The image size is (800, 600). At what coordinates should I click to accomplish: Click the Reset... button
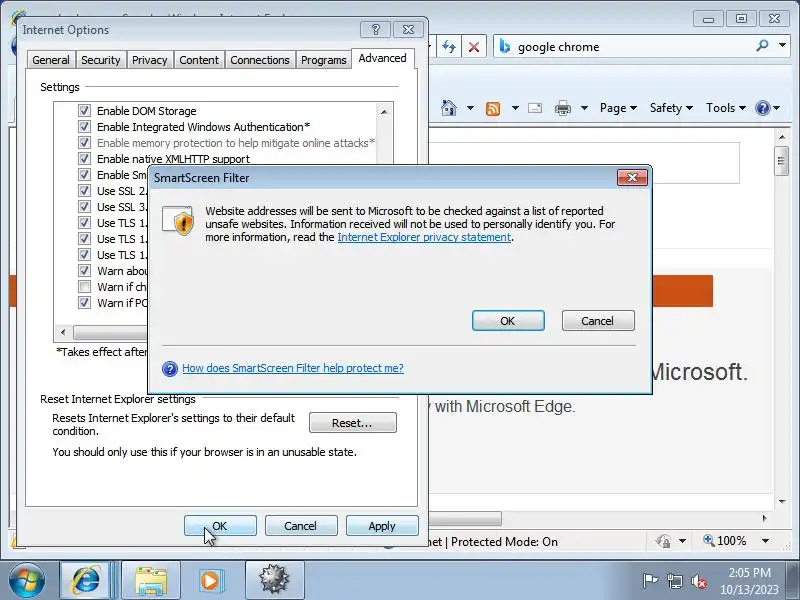[352, 423]
